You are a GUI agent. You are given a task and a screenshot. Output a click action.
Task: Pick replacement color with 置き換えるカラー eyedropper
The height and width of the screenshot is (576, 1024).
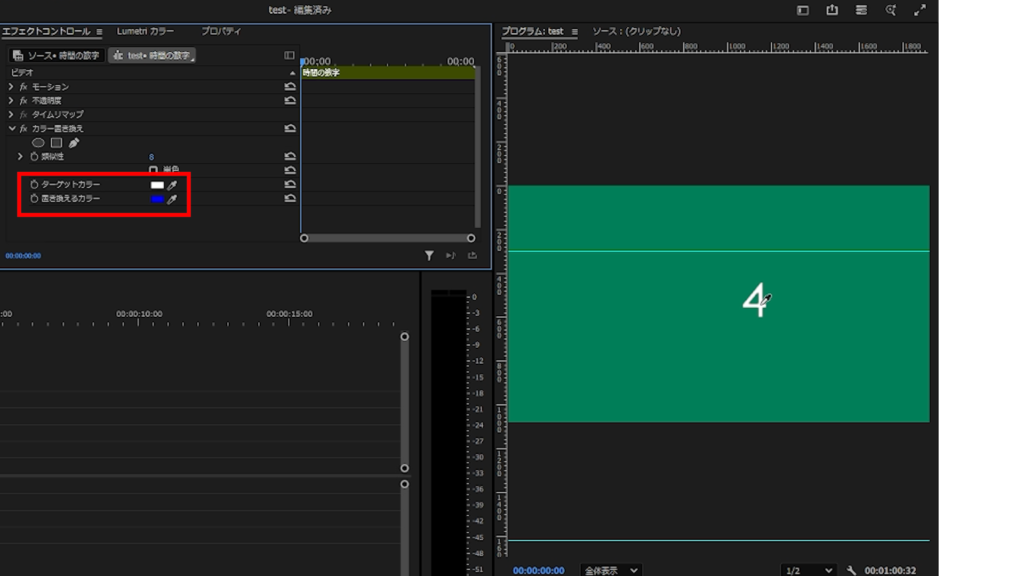click(x=172, y=199)
